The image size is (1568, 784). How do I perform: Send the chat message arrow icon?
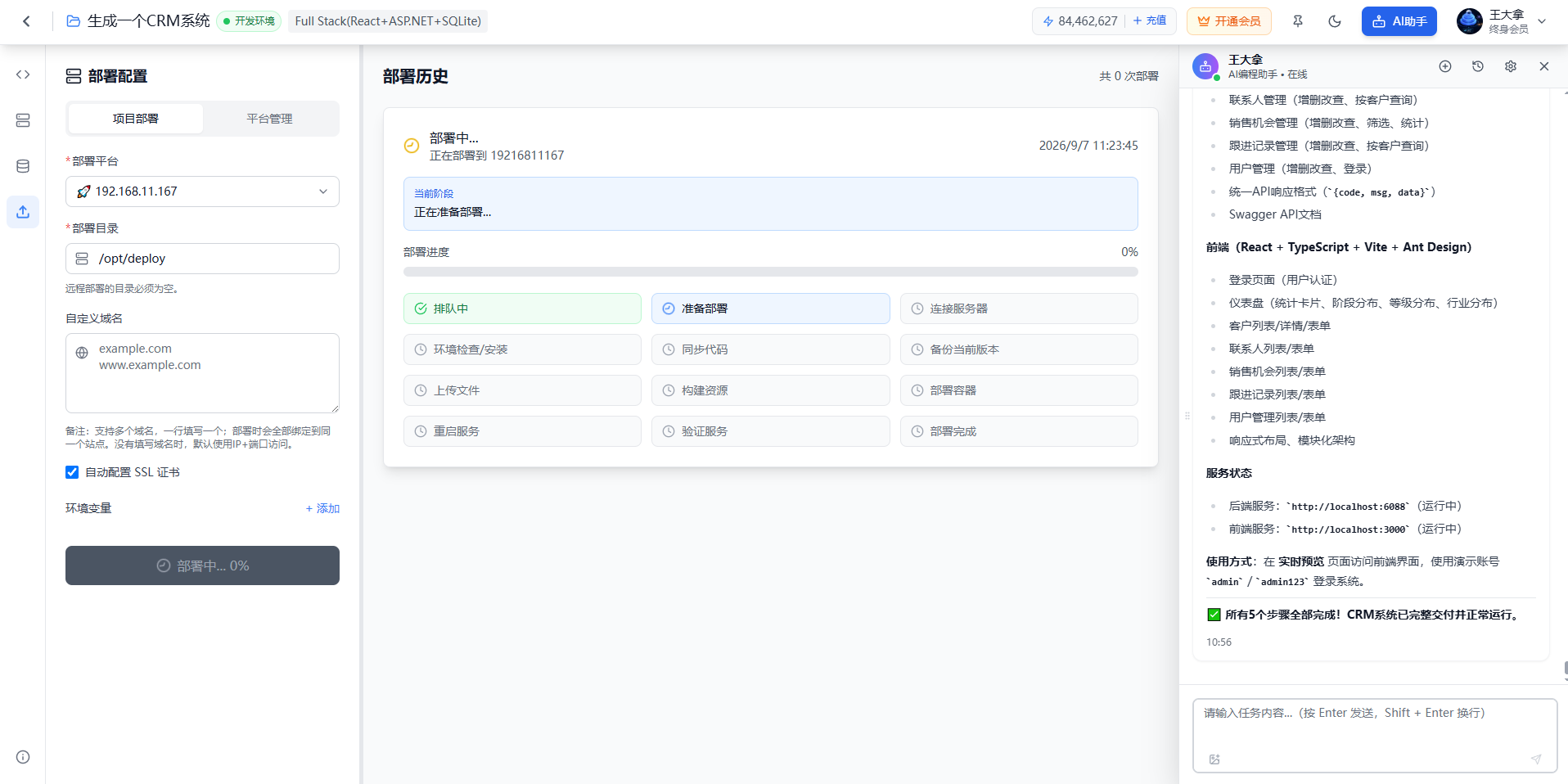(x=1536, y=759)
